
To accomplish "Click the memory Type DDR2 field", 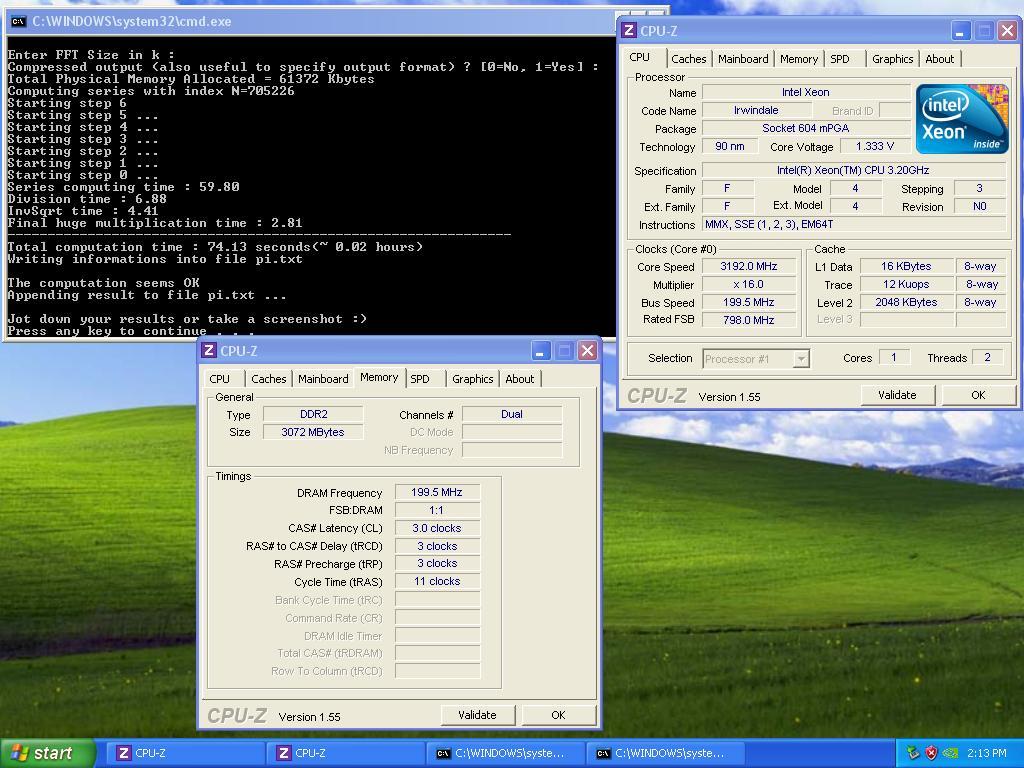I will click(x=313, y=414).
